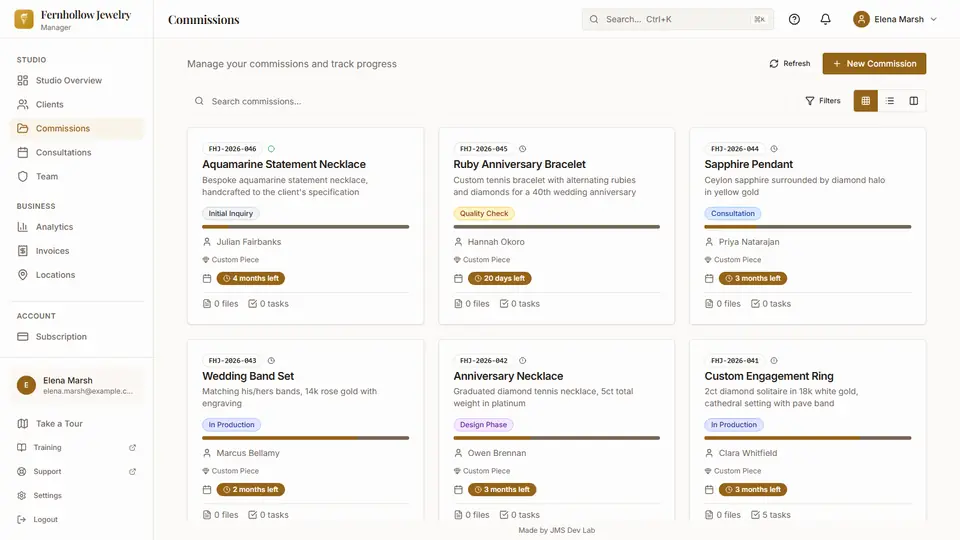960x540 pixels.
Task: Click the Initial Inquiry status badge
Action: point(231,213)
